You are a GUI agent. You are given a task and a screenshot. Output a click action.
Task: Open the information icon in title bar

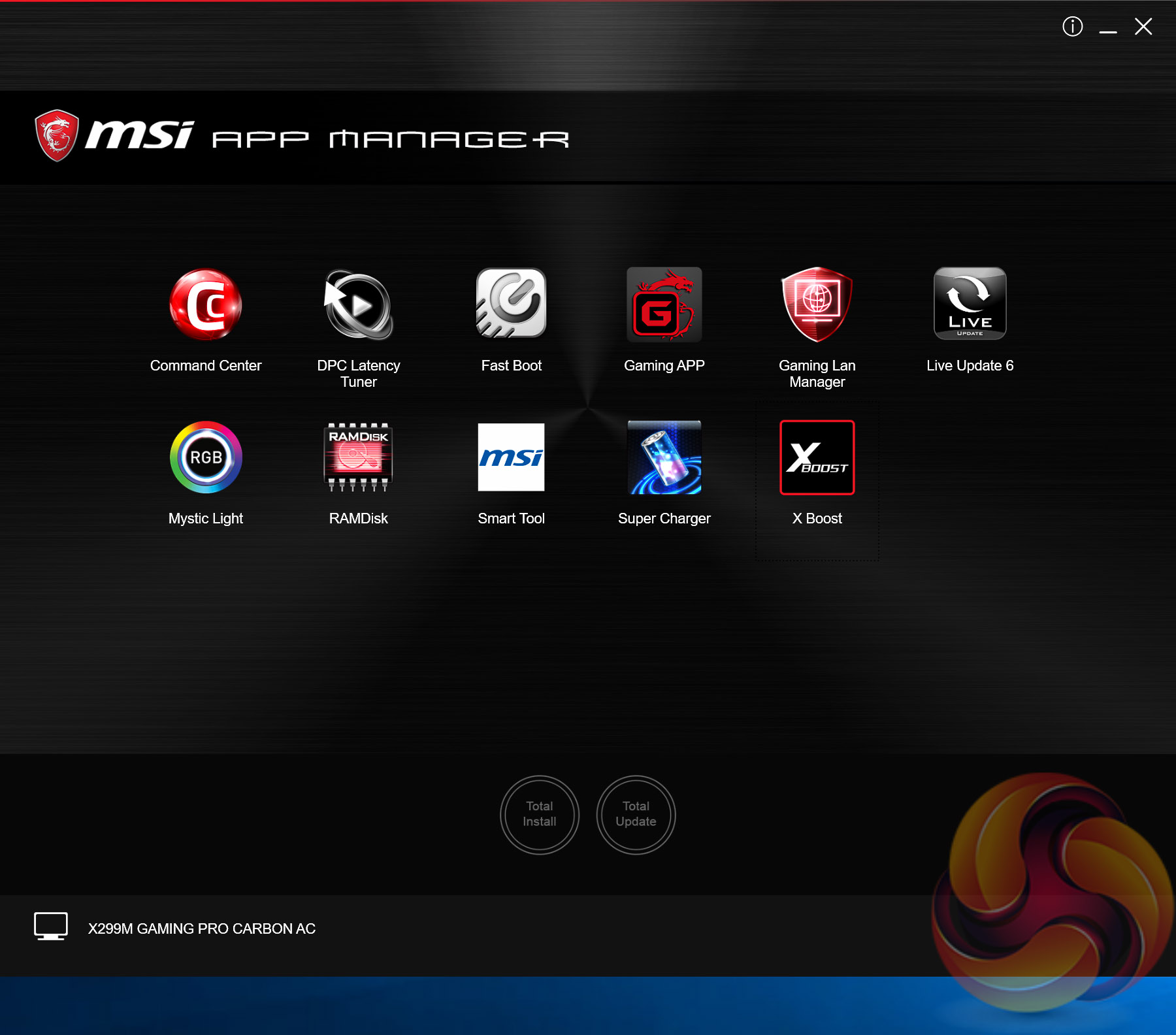[1073, 27]
